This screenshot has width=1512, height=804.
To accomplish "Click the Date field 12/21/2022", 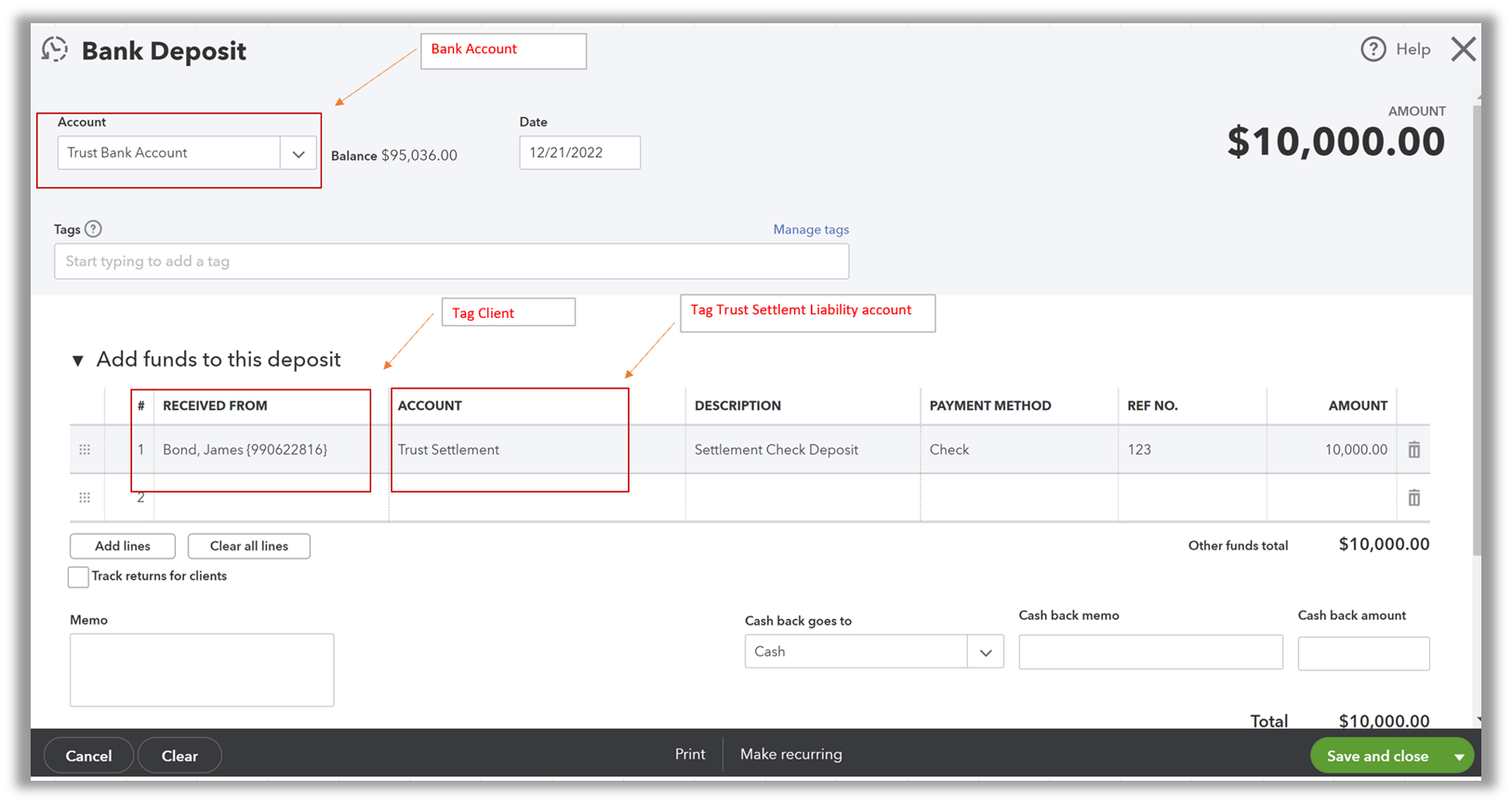I will point(579,153).
